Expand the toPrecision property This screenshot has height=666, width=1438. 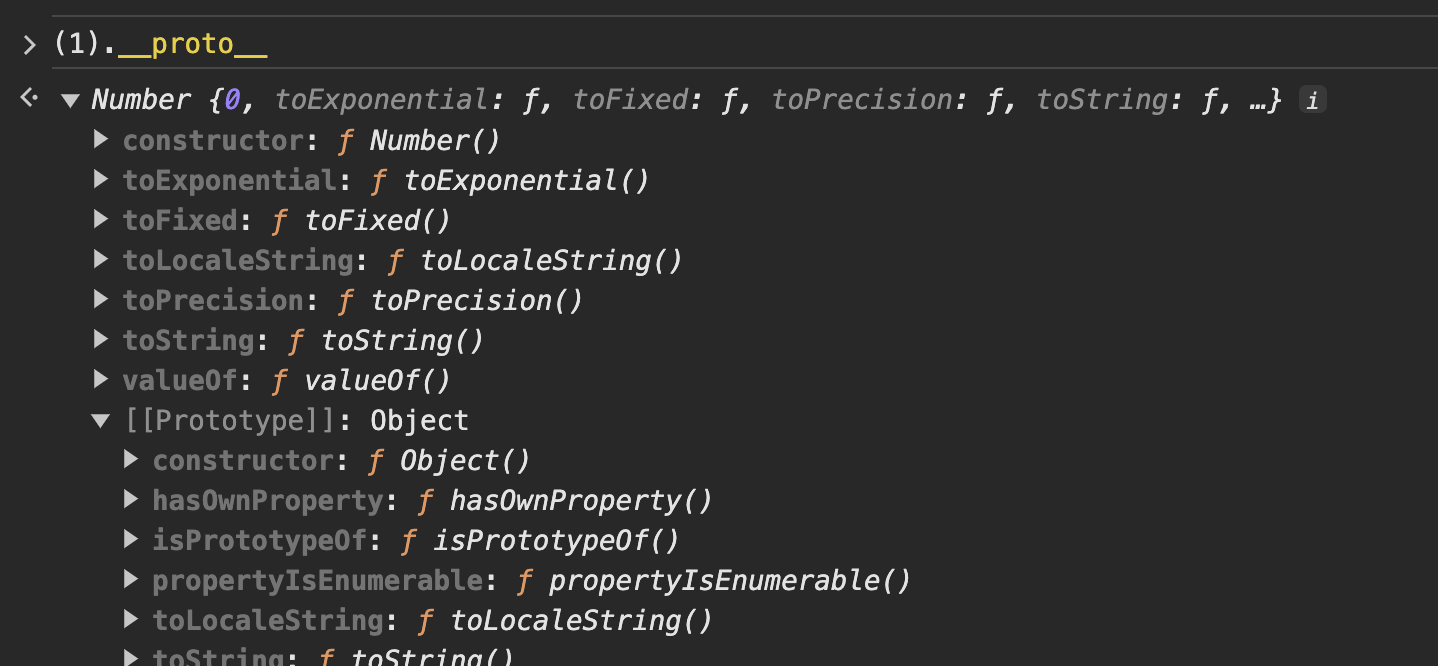click(100, 300)
